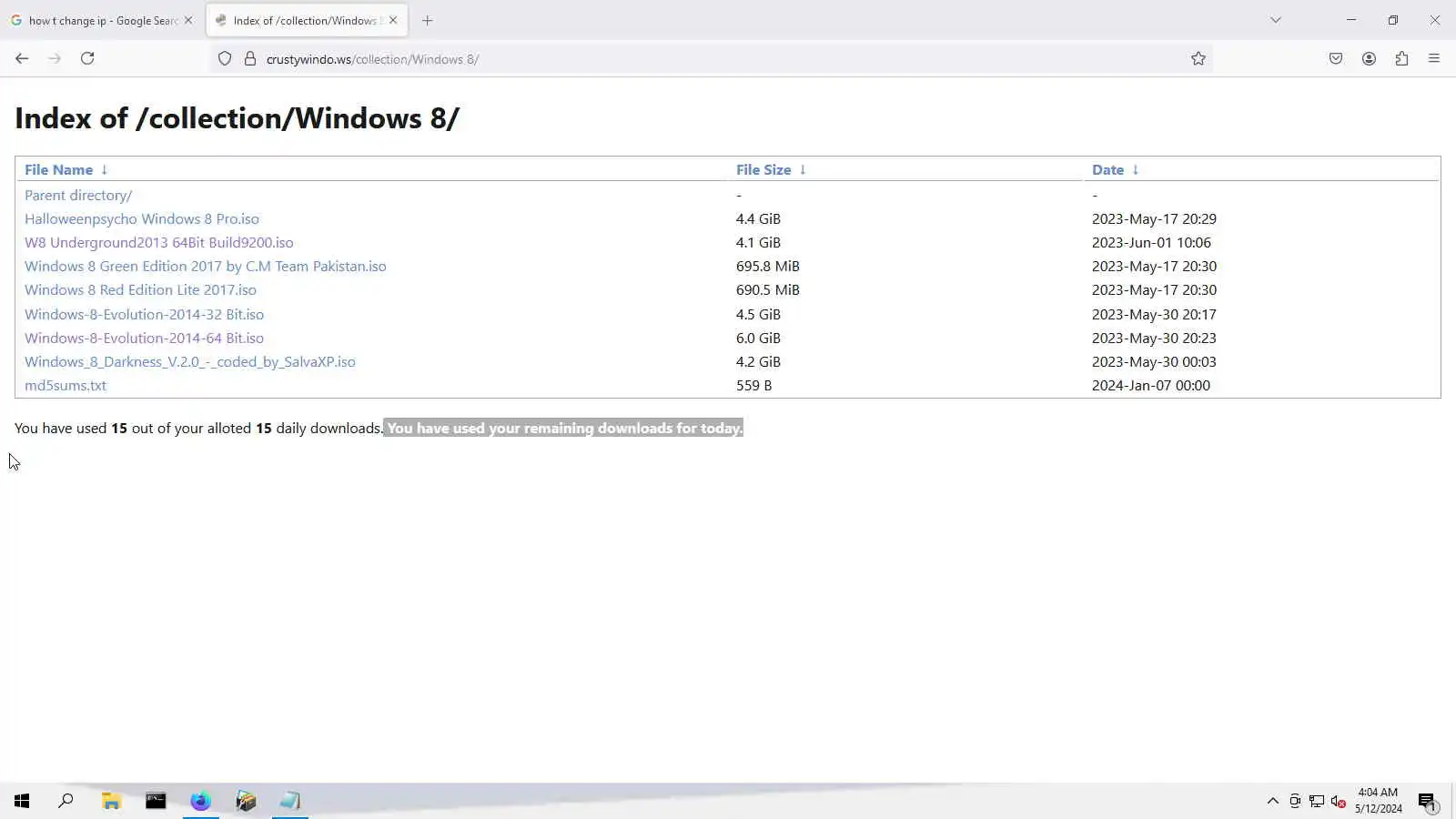Reload the current page
This screenshot has width=1456, height=819.
(x=87, y=58)
